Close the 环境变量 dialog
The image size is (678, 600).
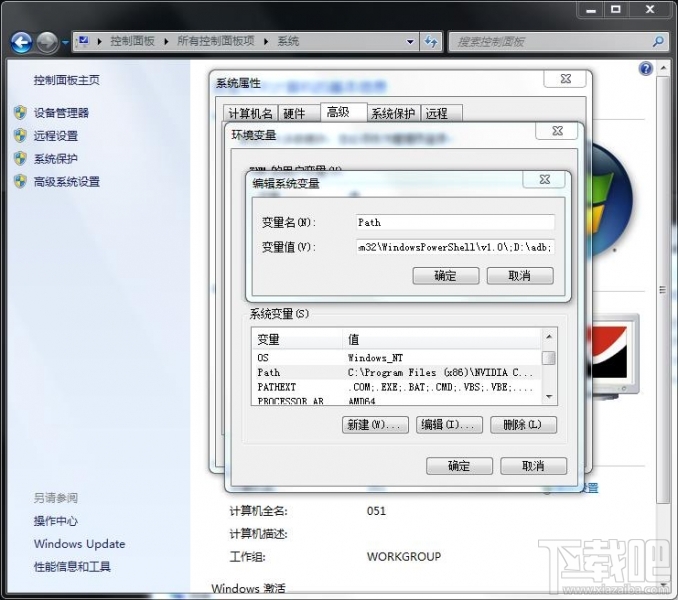(557, 131)
